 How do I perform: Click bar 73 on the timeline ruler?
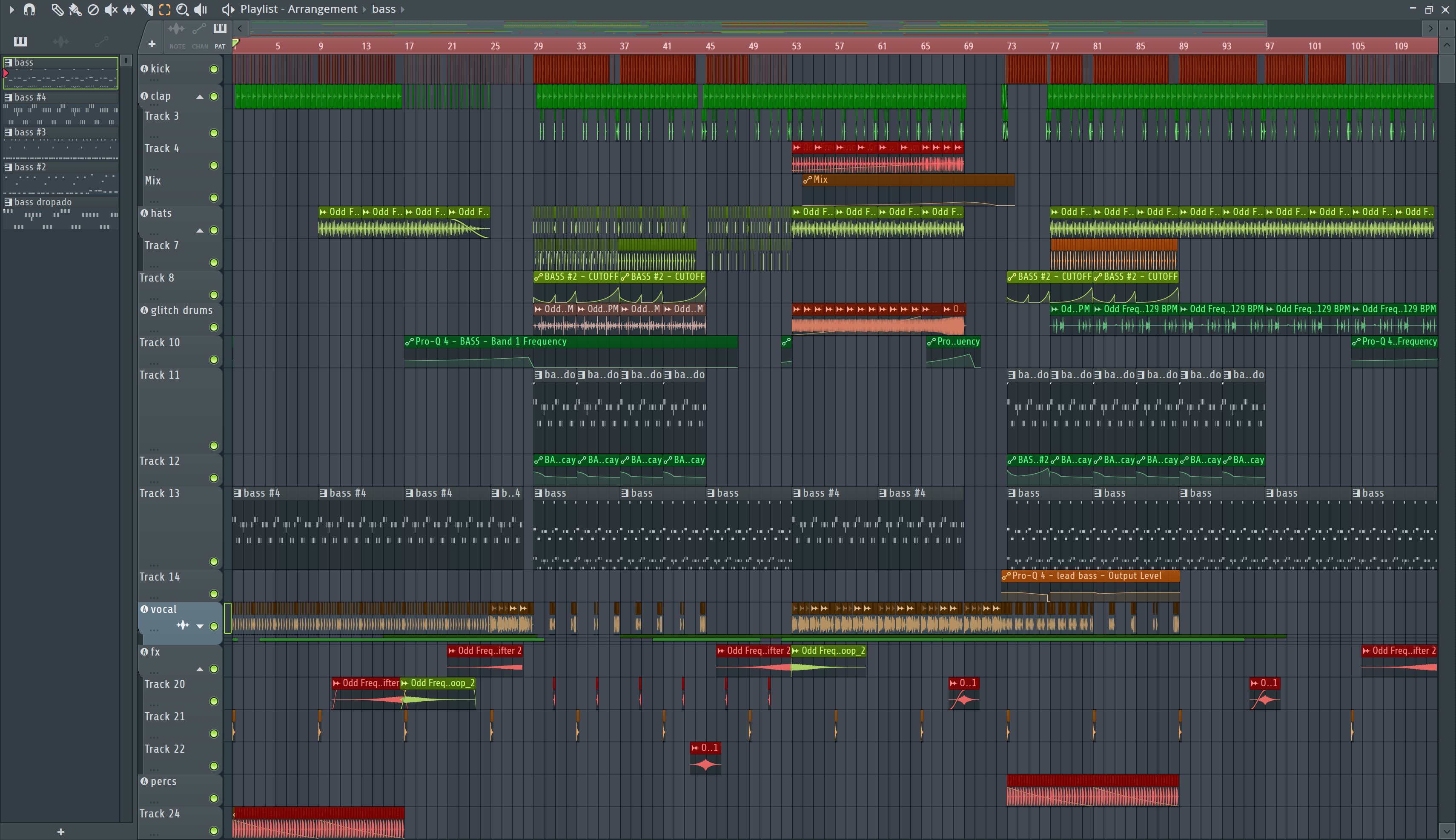1012,46
